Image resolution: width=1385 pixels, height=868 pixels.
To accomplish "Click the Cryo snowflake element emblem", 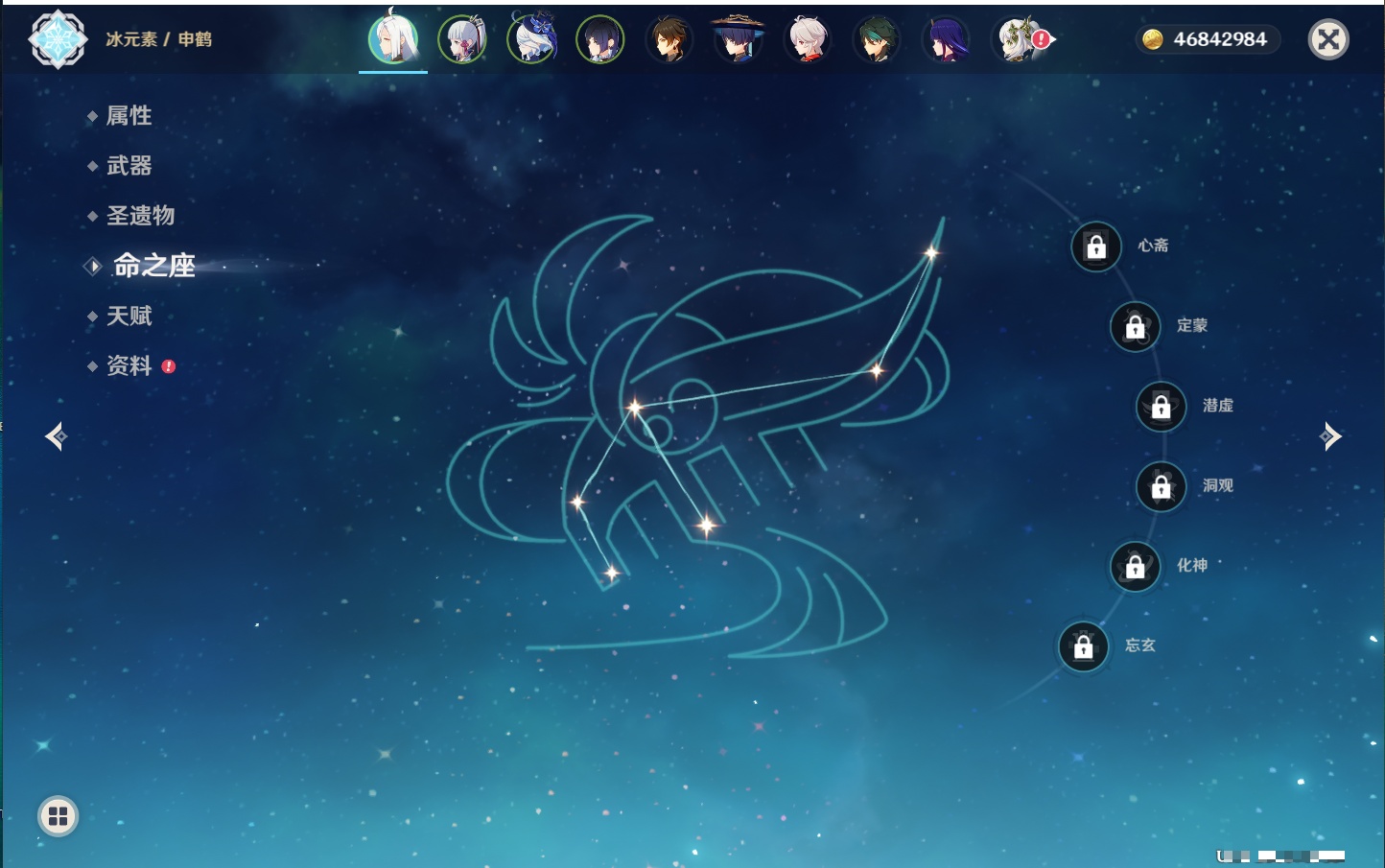I will click(x=58, y=39).
